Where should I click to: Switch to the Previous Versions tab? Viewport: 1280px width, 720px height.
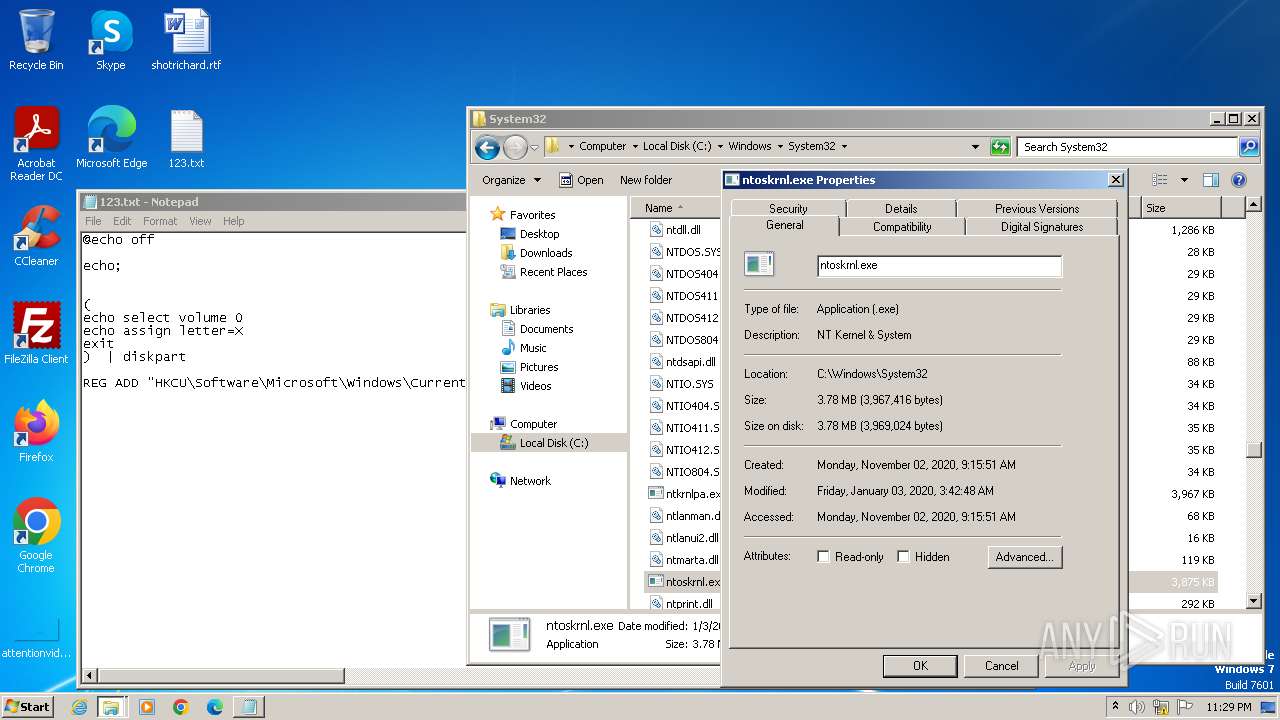tap(1037, 208)
